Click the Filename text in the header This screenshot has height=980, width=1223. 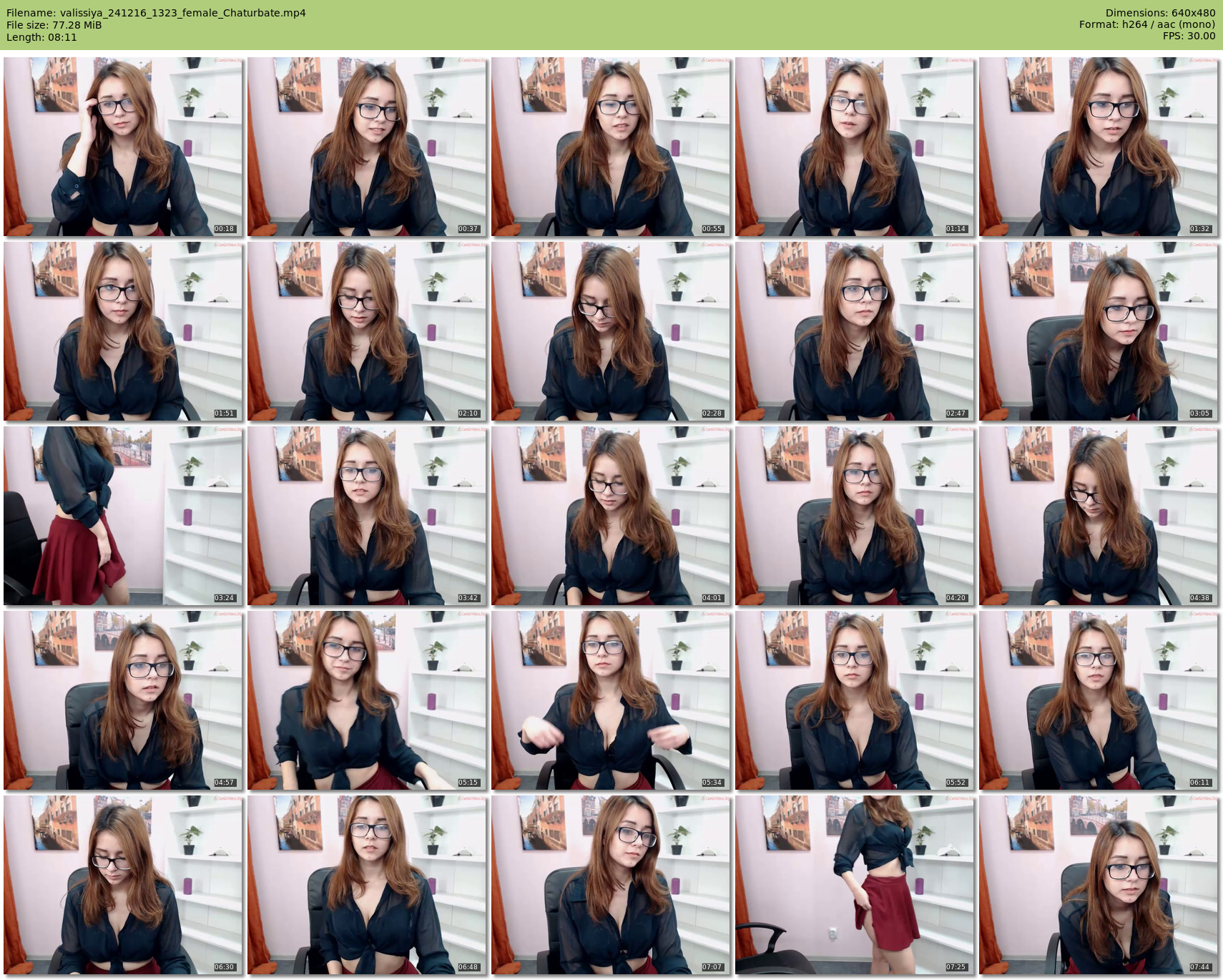(156, 13)
